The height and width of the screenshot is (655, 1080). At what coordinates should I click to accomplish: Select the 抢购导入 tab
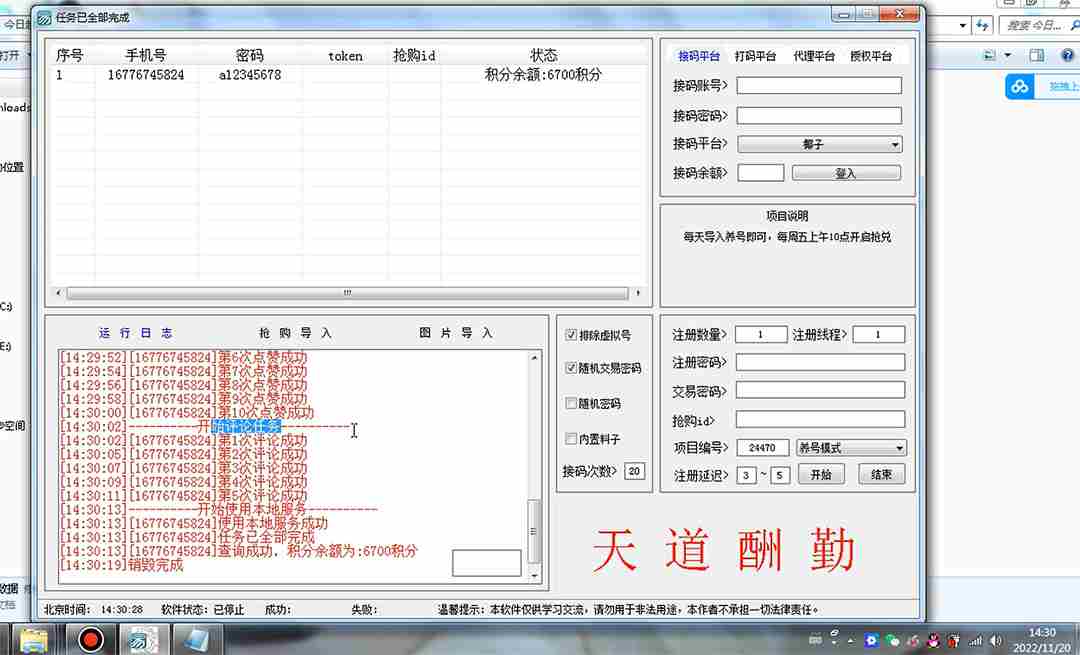(295, 333)
